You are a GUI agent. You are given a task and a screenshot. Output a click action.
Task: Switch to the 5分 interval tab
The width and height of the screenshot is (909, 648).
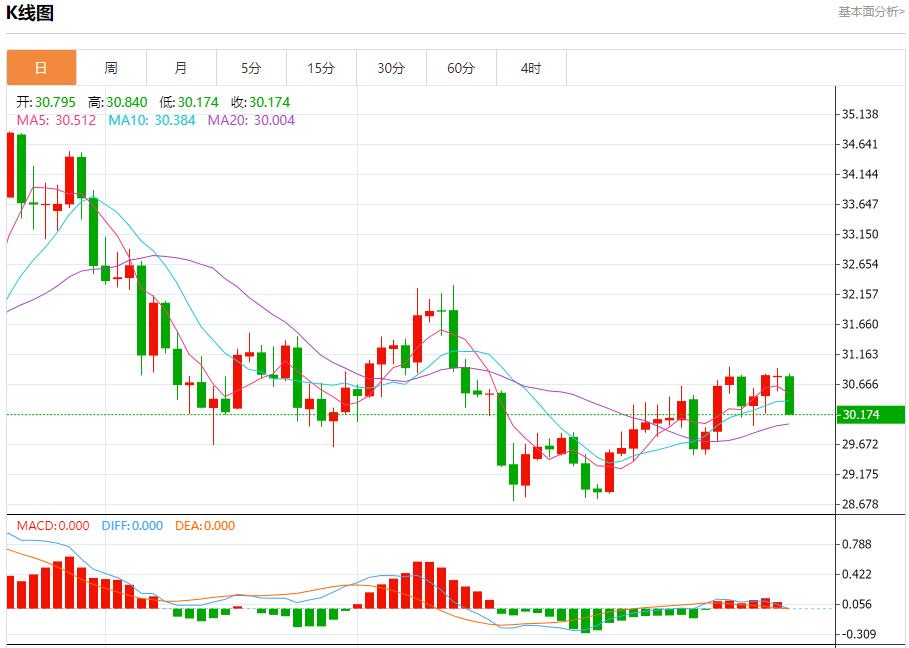tap(251, 68)
